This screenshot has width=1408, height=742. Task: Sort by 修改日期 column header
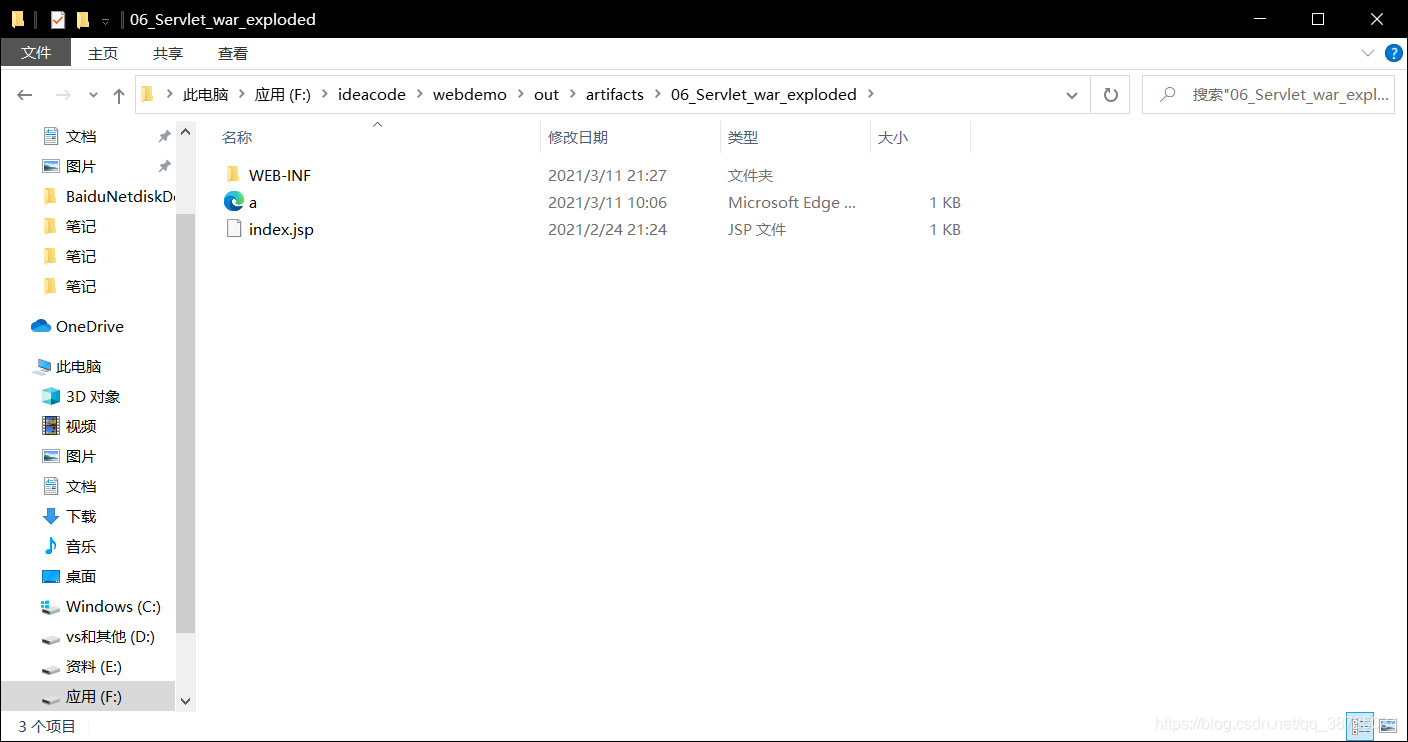point(578,137)
